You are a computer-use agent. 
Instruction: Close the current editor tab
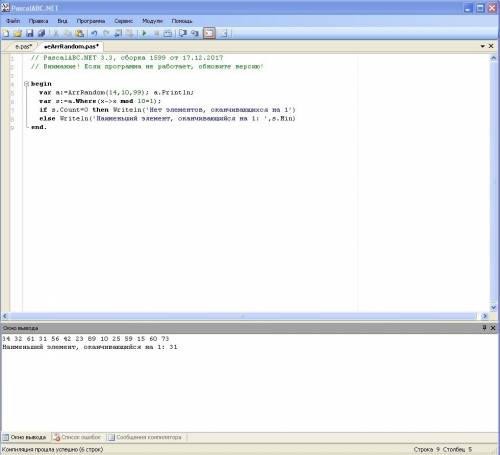(491, 46)
